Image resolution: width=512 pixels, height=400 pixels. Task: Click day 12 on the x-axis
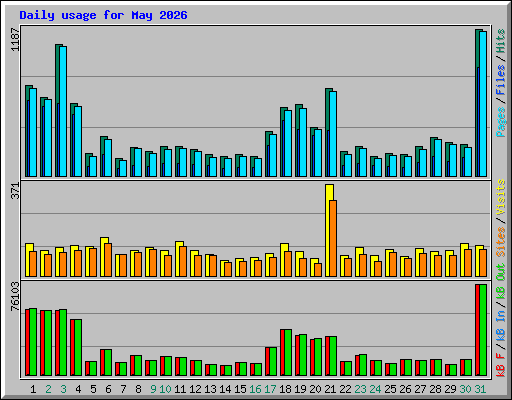click(x=195, y=389)
